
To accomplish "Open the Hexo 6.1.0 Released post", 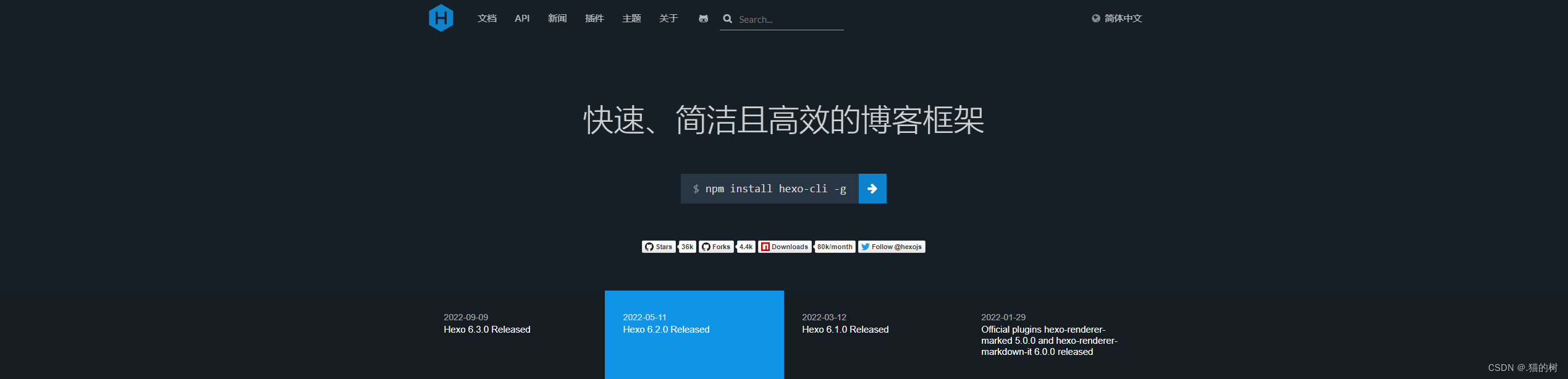I will tap(845, 330).
